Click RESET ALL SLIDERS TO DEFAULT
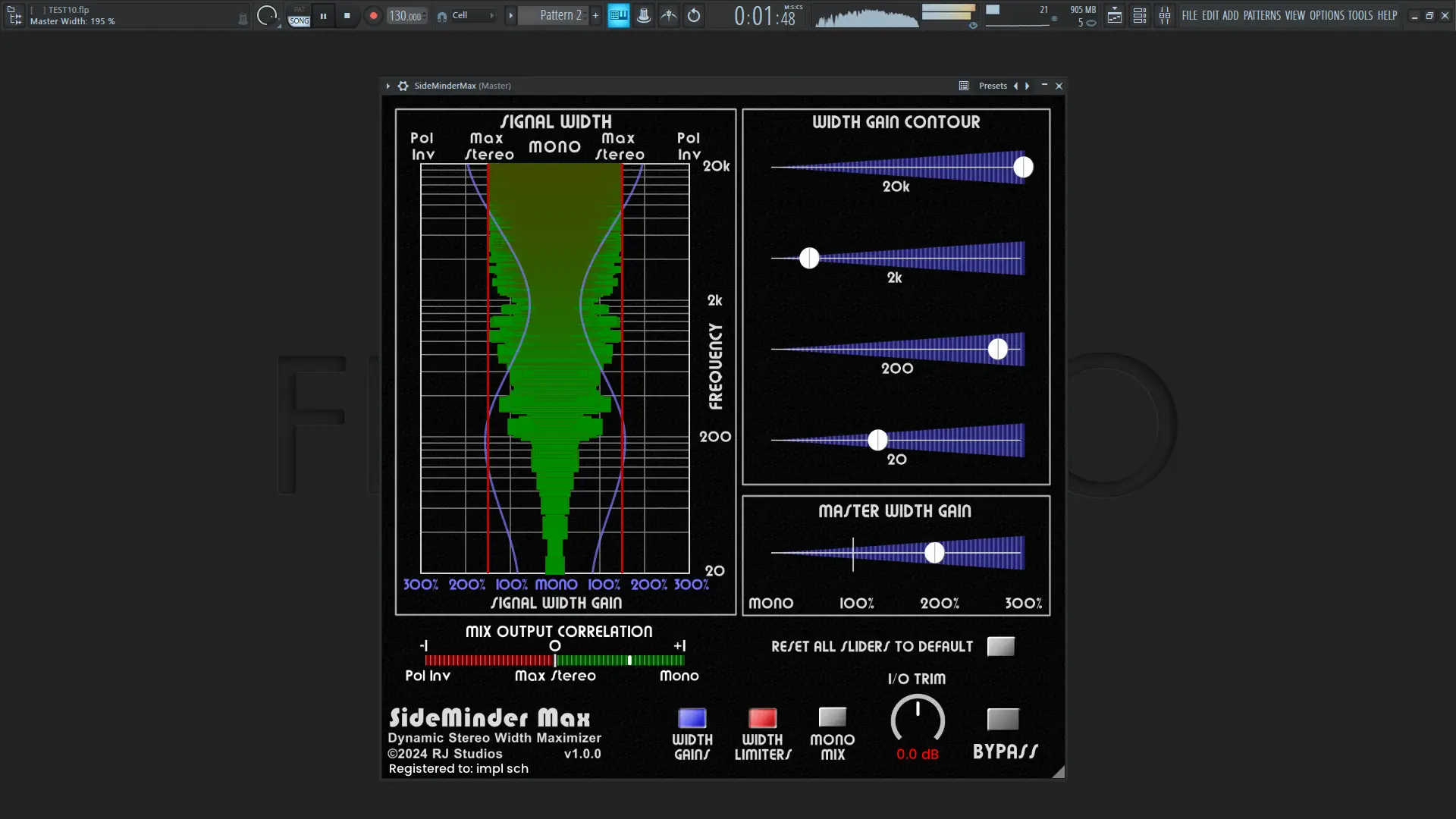Viewport: 1456px width, 819px height. (x=1001, y=646)
